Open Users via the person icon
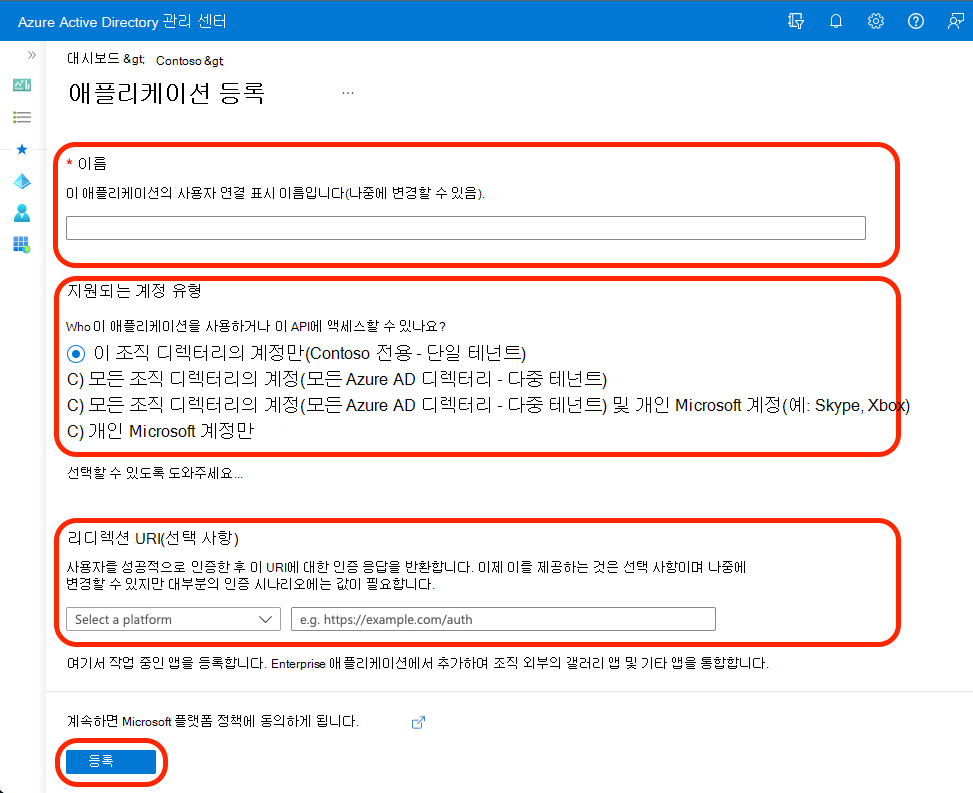This screenshot has width=973, height=793. 22,213
